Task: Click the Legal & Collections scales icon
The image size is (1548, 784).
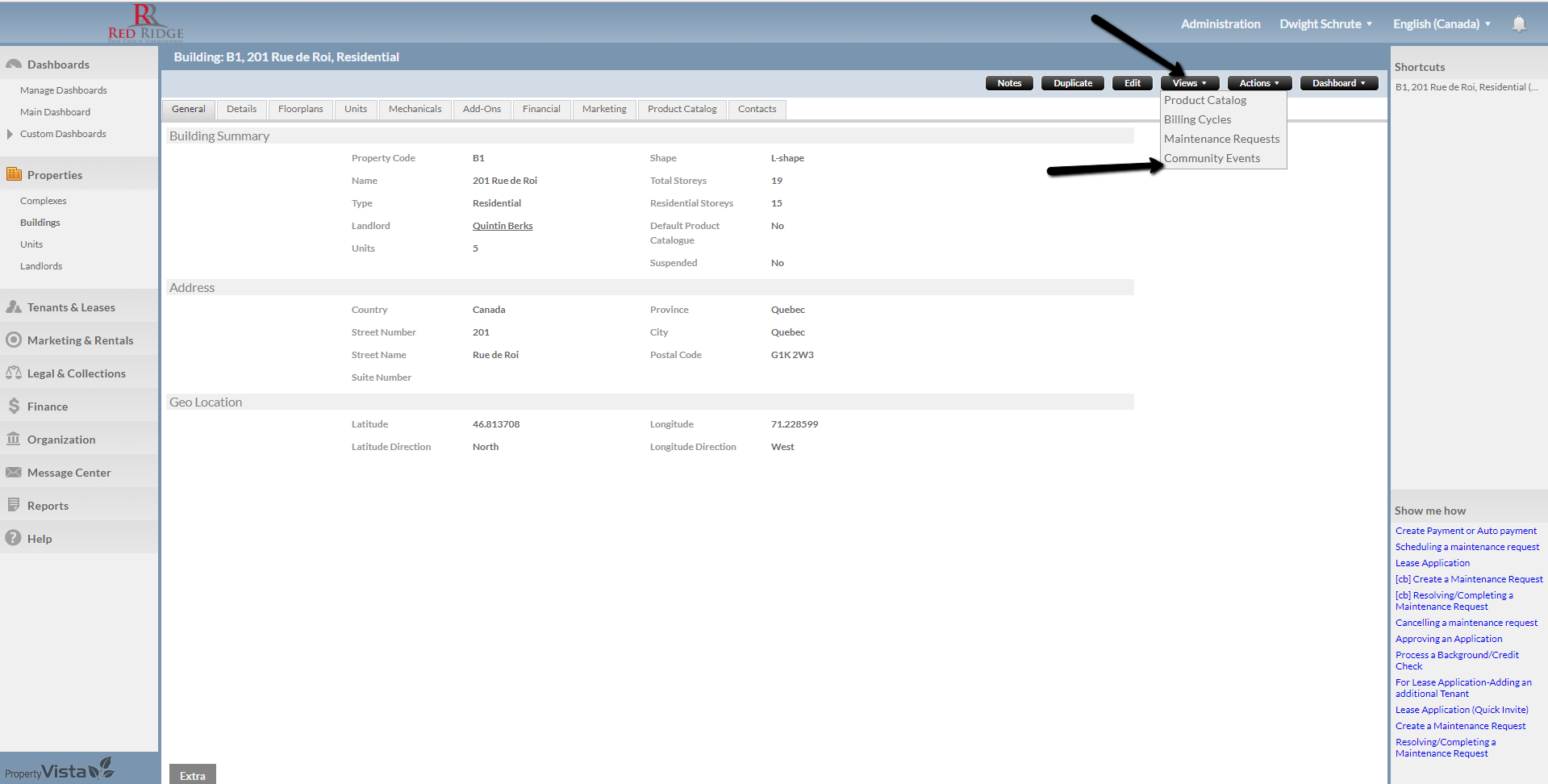Action: [x=14, y=373]
